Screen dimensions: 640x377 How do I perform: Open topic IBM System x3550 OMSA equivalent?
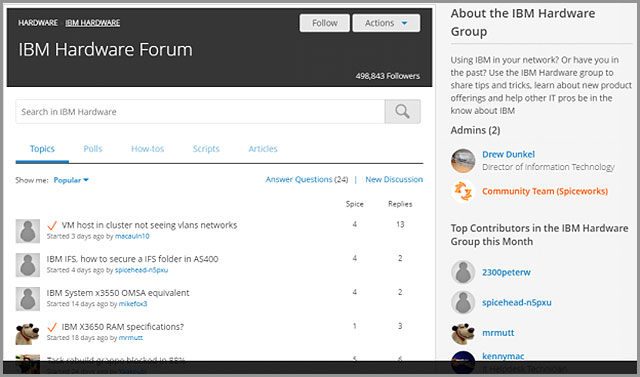pyautogui.click(x=118, y=293)
